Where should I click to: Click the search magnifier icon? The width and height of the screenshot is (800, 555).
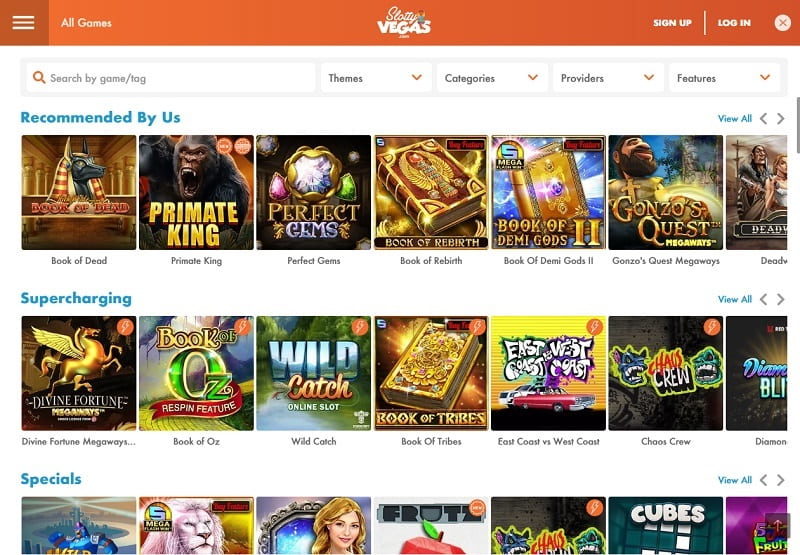point(39,78)
